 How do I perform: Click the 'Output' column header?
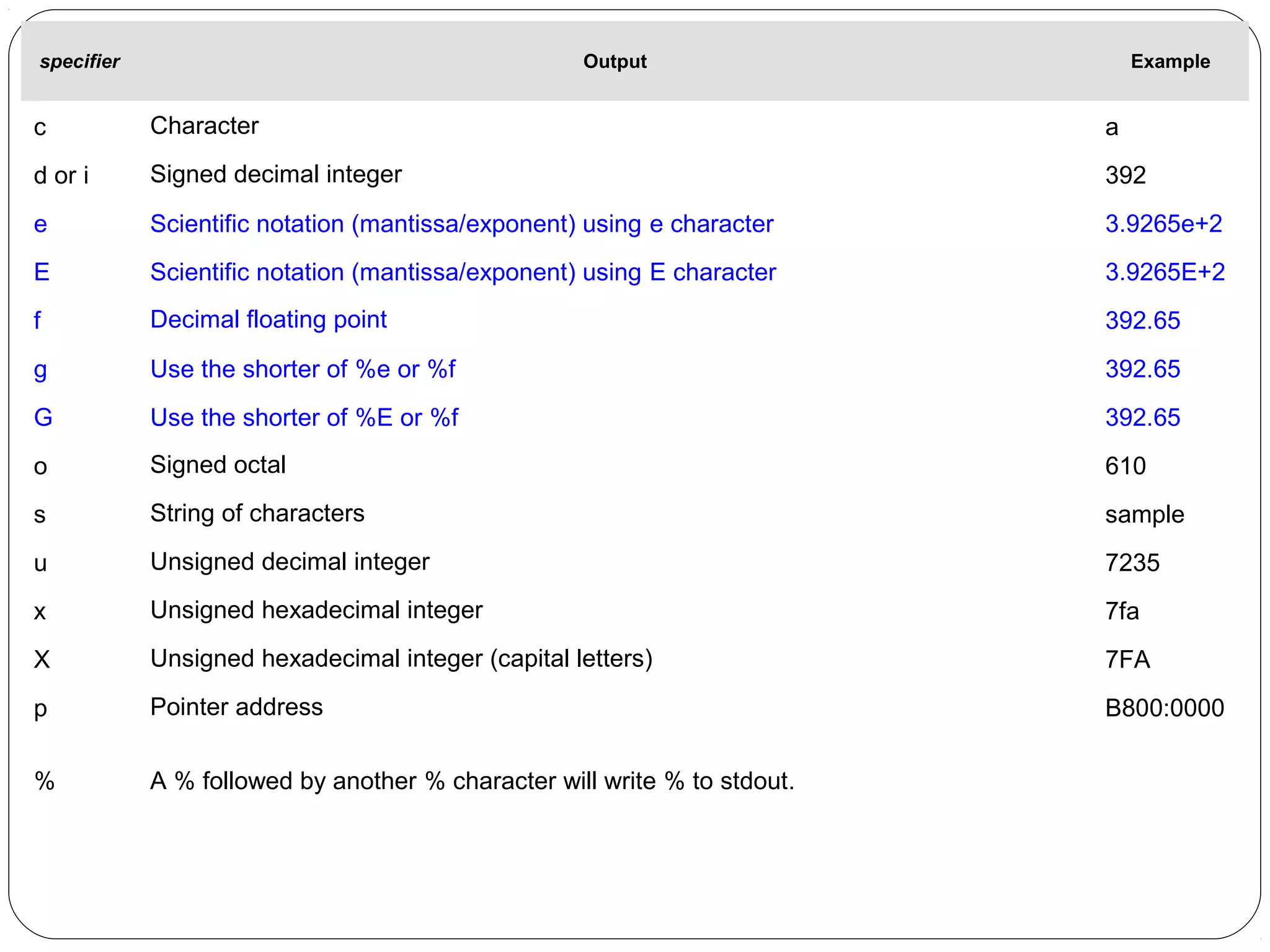pyautogui.click(x=615, y=61)
